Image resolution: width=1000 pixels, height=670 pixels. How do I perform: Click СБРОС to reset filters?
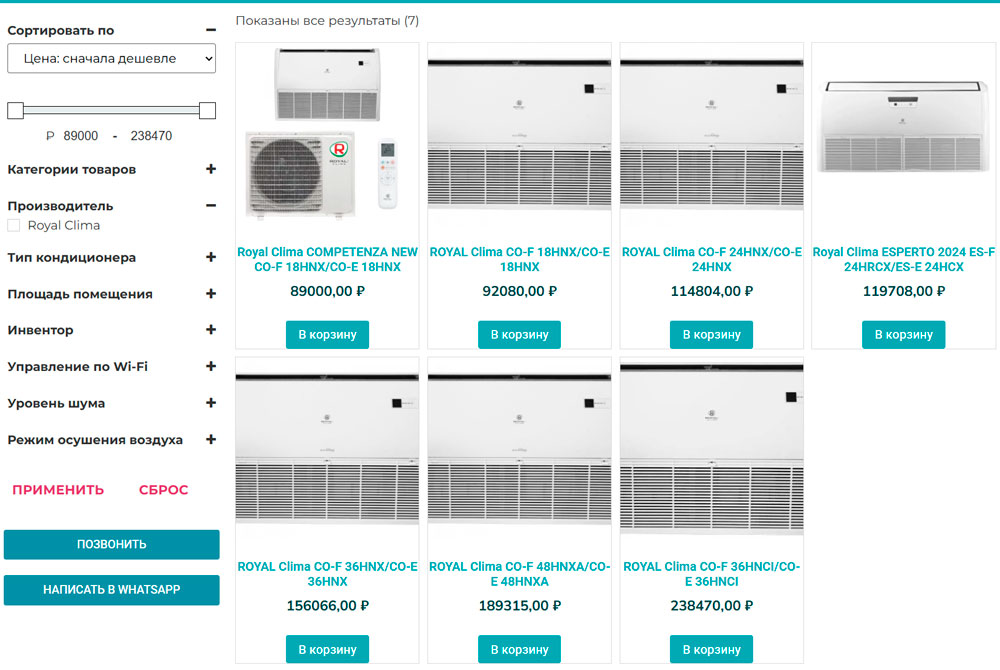coord(163,490)
